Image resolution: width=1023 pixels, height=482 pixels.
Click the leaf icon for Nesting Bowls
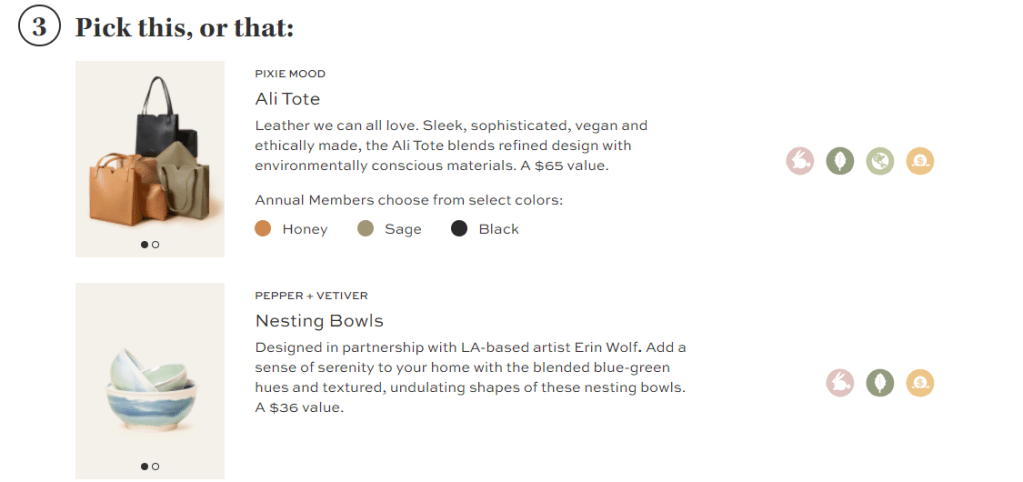(x=880, y=382)
